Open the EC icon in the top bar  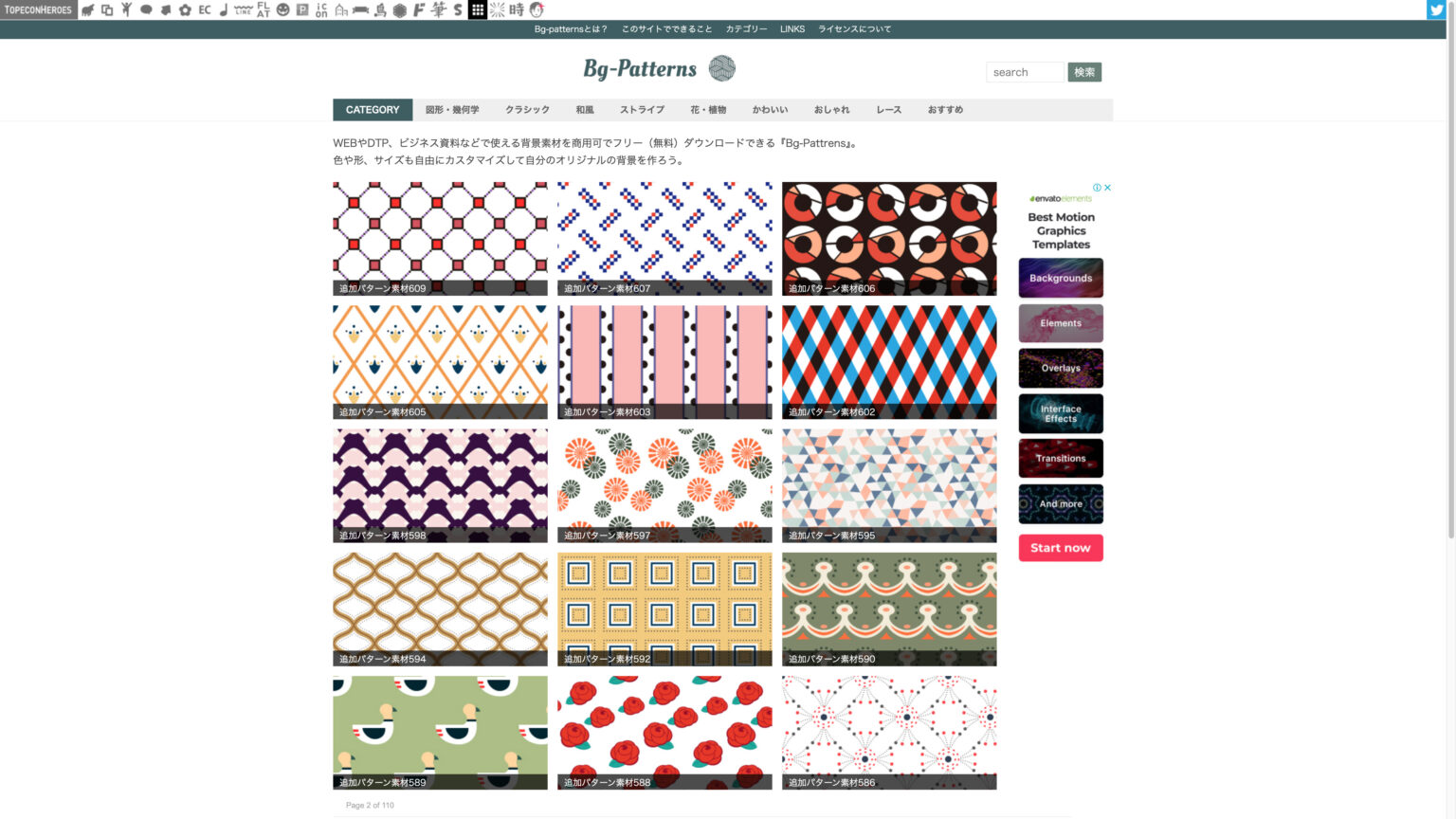pyautogui.click(x=204, y=10)
